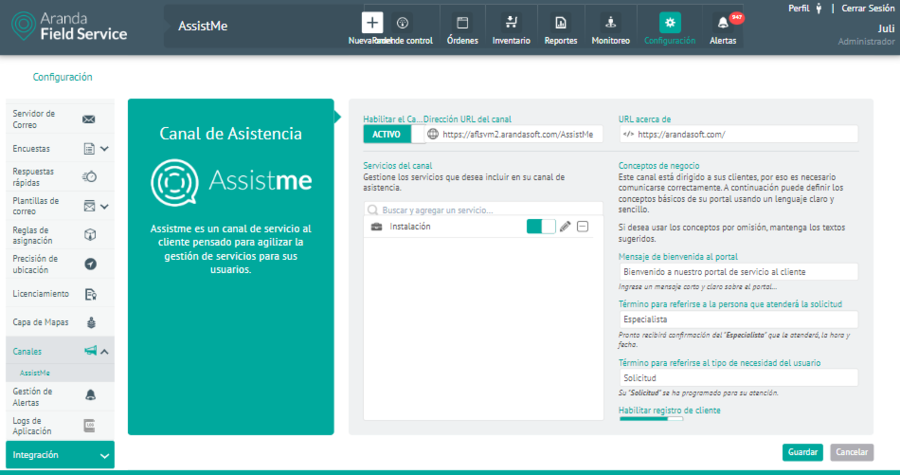This screenshot has height=475, width=900.
Task: Expand the Plantillas de correo chevron
Action: tap(104, 207)
